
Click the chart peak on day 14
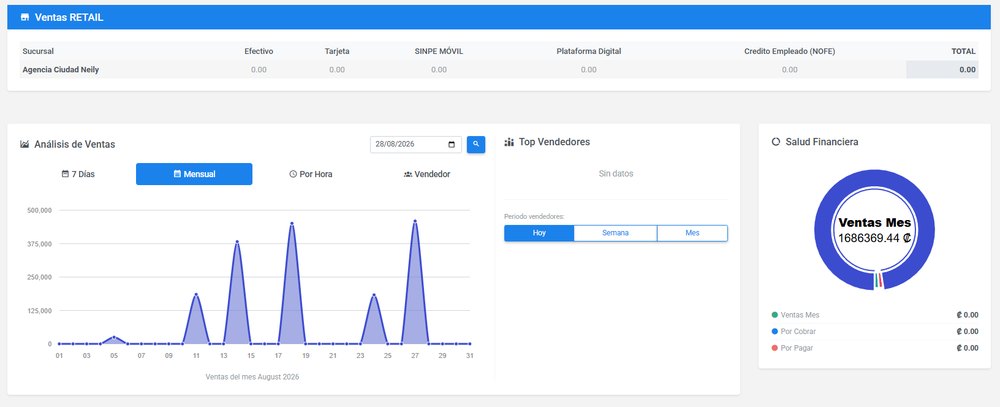[237, 242]
